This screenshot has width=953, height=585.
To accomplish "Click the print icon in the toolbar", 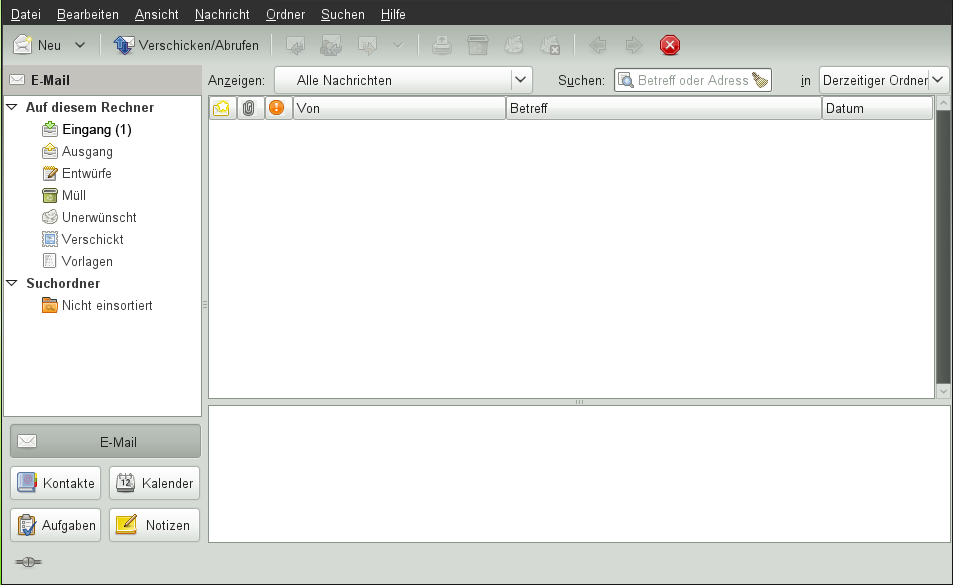I will [x=442, y=45].
